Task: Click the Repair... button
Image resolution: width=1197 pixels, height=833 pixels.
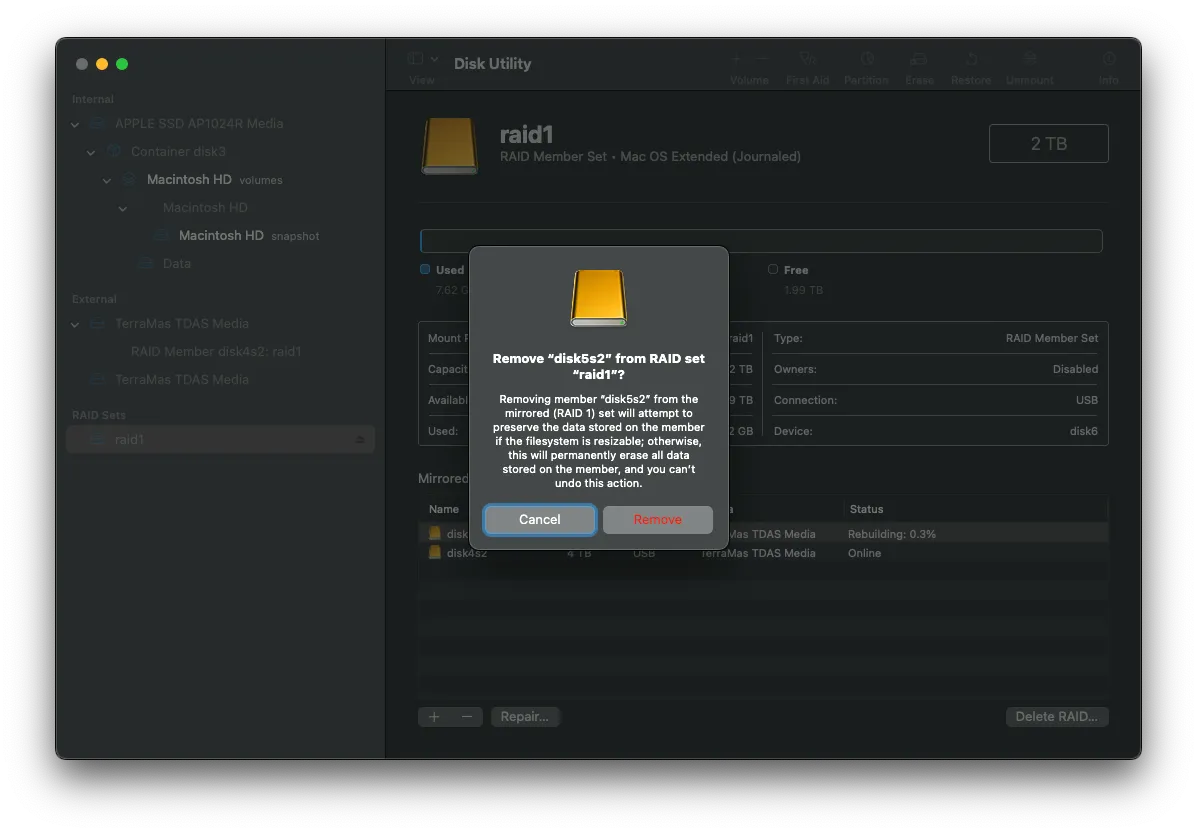Action: click(524, 717)
